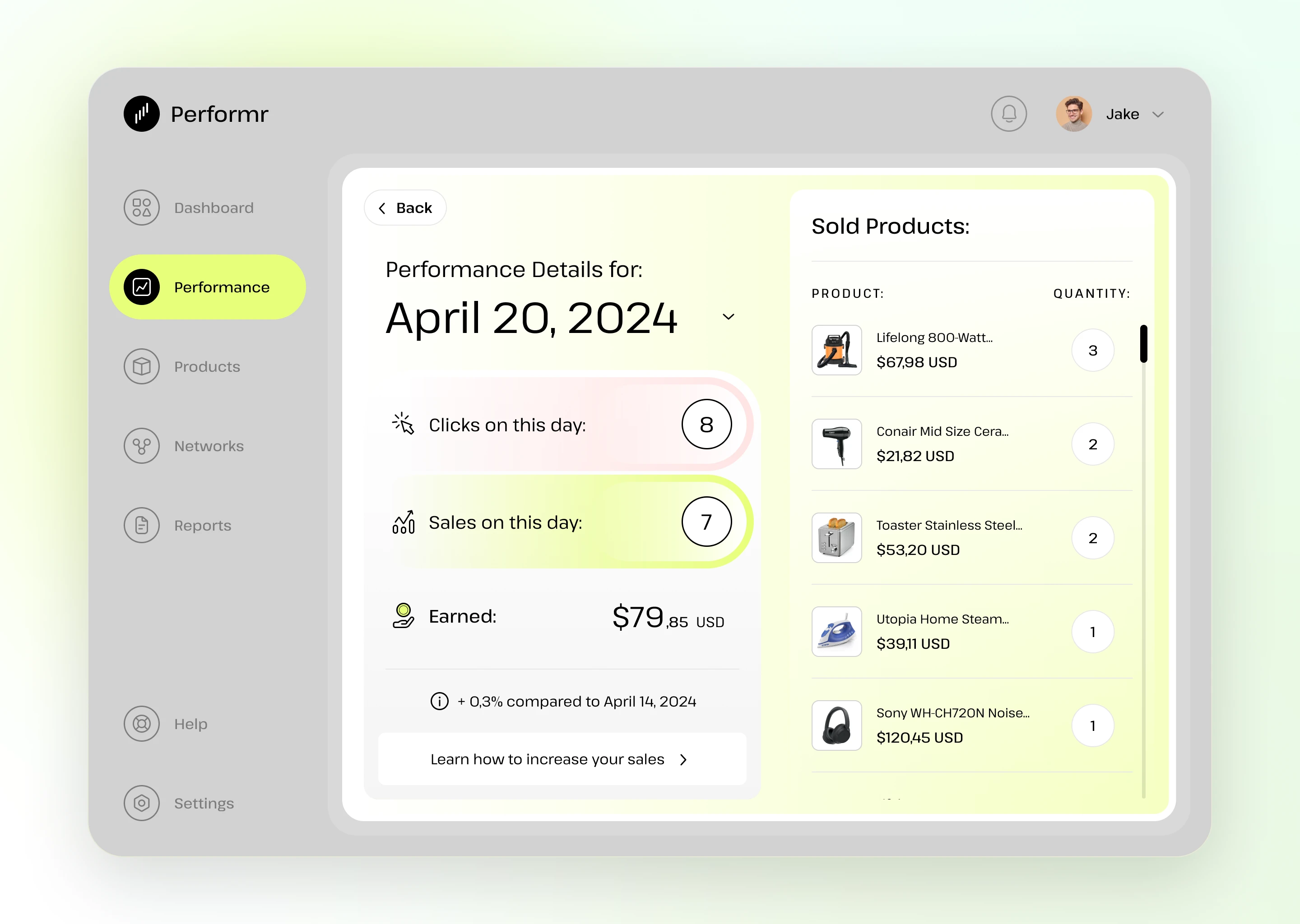Click Jake's profile avatar
The height and width of the screenshot is (924, 1300).
[1073, 114]
